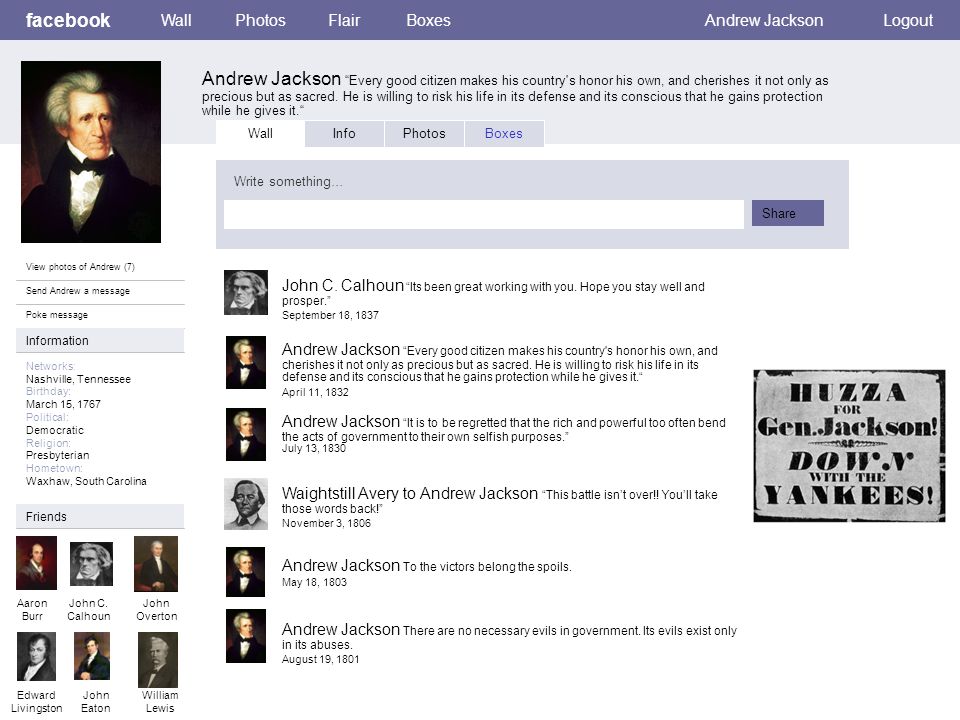Click avatar on August 19, 1801 post
The image size is (960, 720).
coord(246,636)
